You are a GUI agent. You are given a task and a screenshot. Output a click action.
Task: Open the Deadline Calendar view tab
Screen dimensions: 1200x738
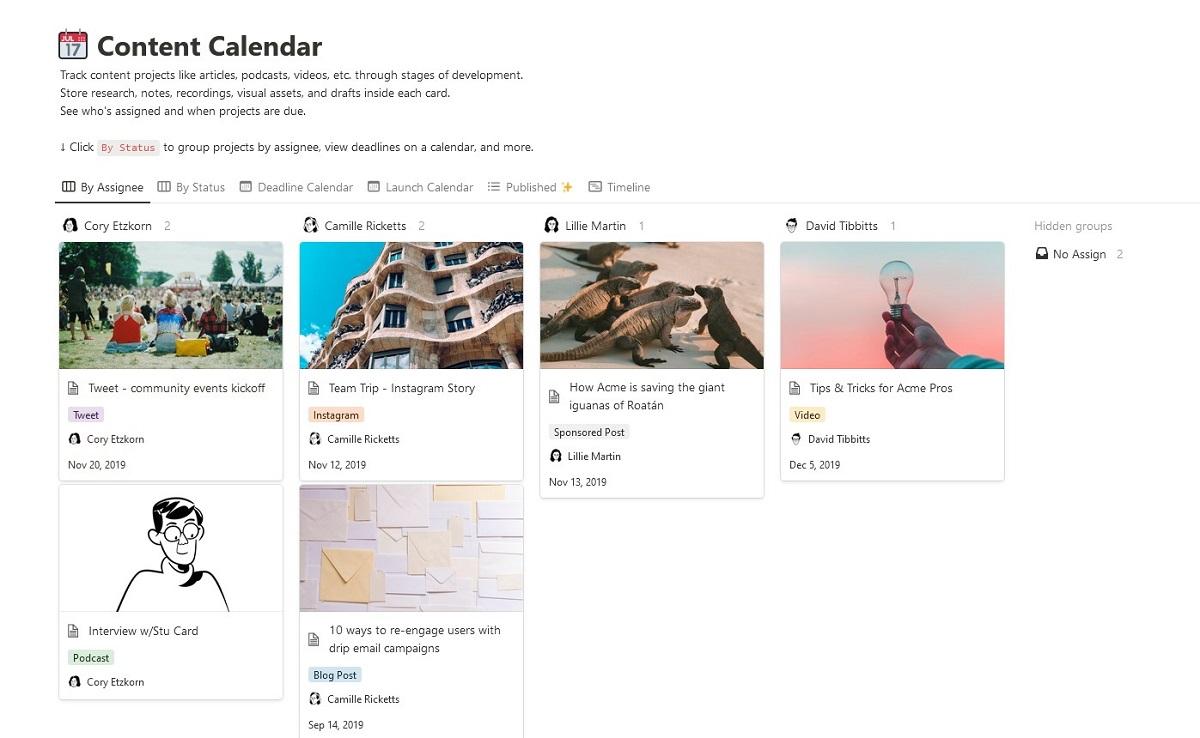(x=296, y=187)
